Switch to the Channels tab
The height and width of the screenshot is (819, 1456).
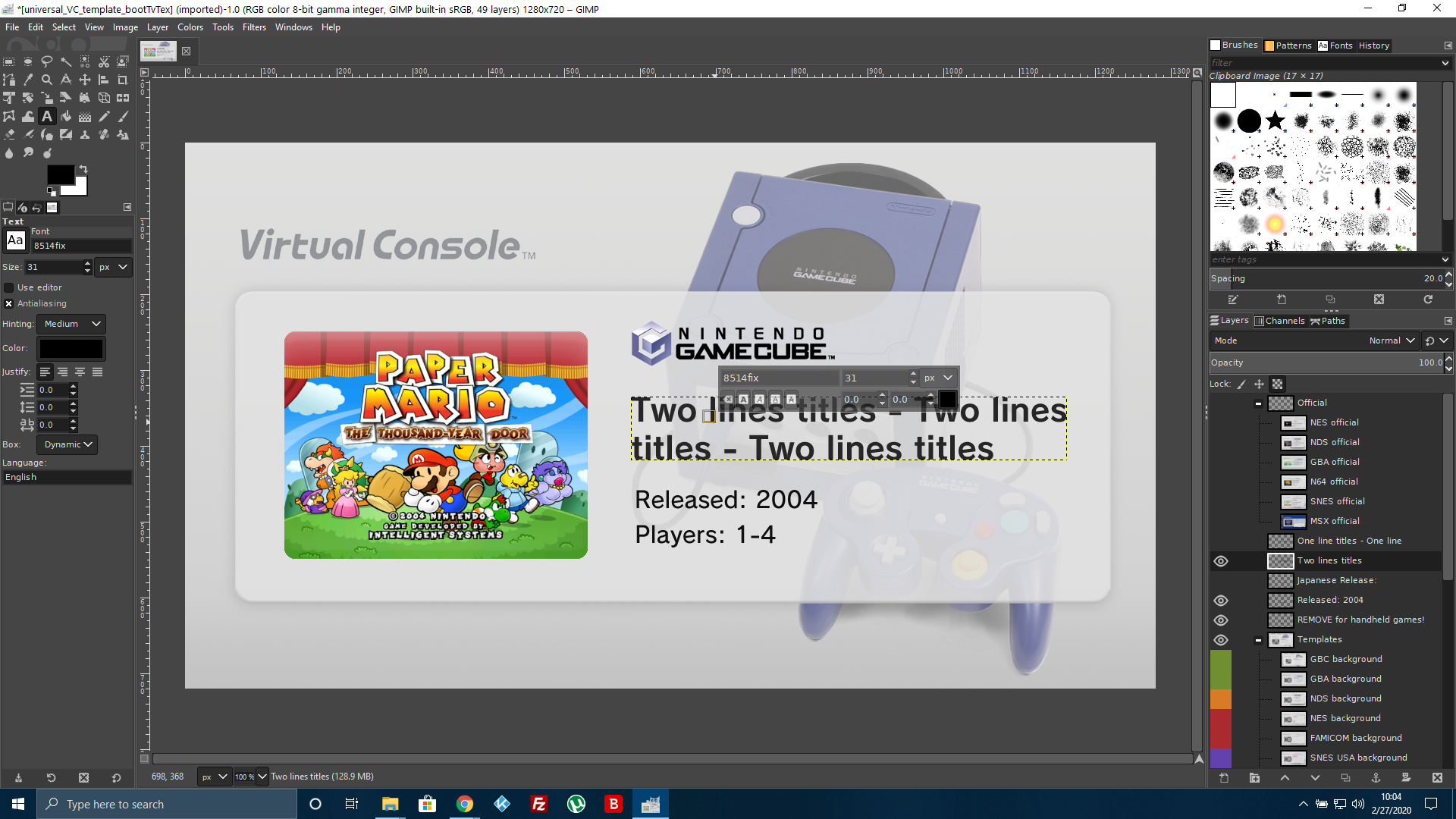click(x=1280, y=321)
